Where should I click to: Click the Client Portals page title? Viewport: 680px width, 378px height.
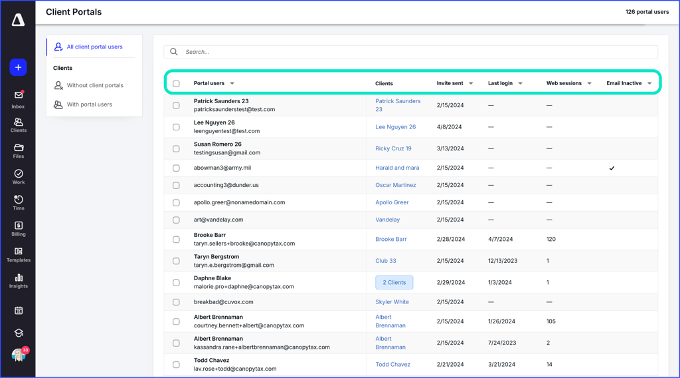(74, 12)
